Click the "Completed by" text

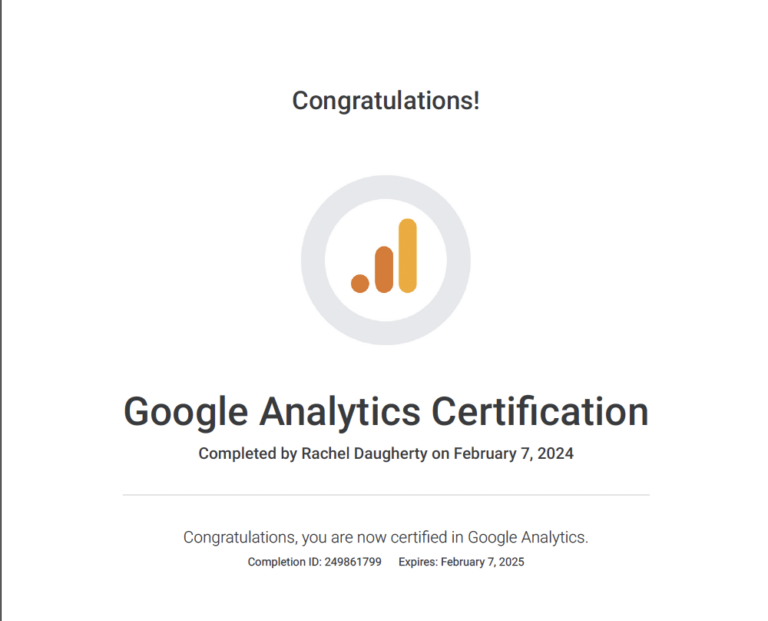pos(247,454)
